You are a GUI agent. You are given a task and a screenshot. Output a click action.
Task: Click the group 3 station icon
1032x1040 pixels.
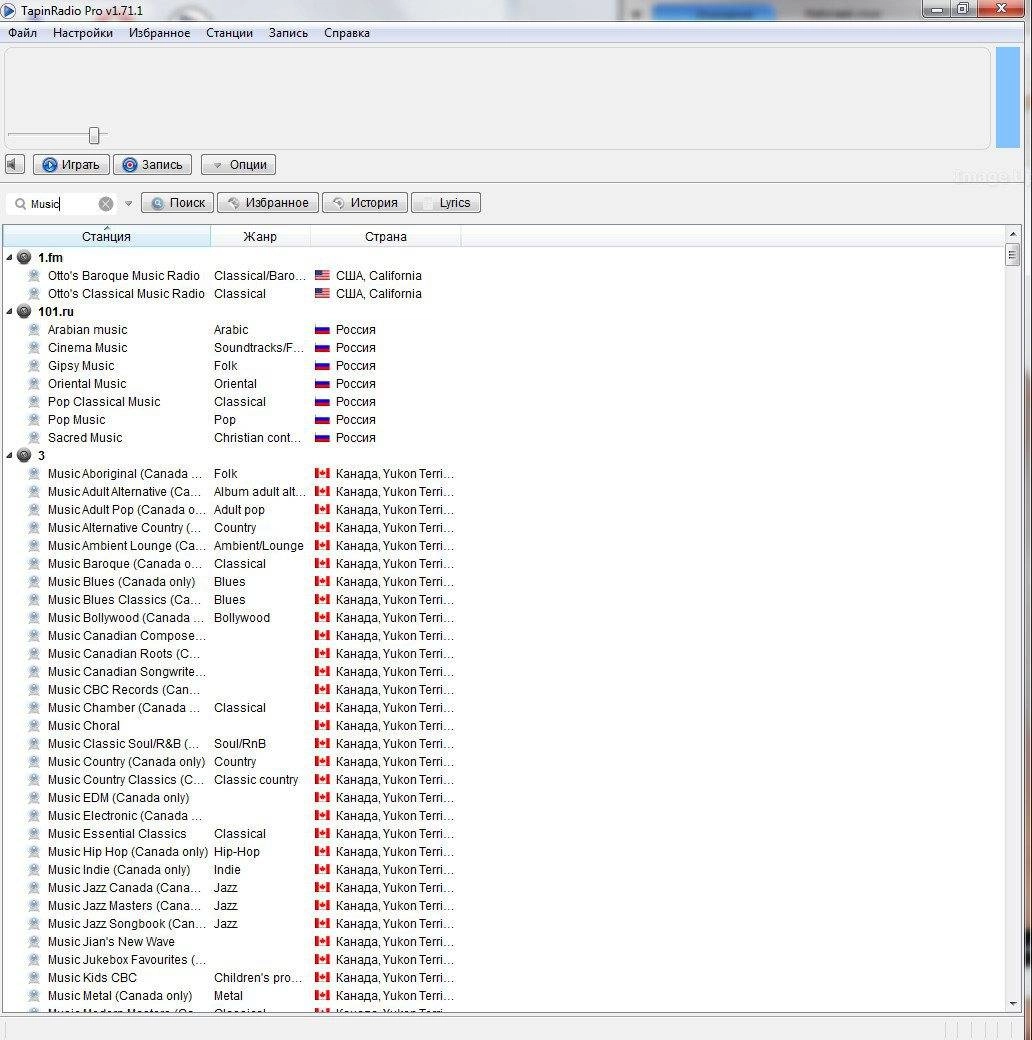click(24, 455)
